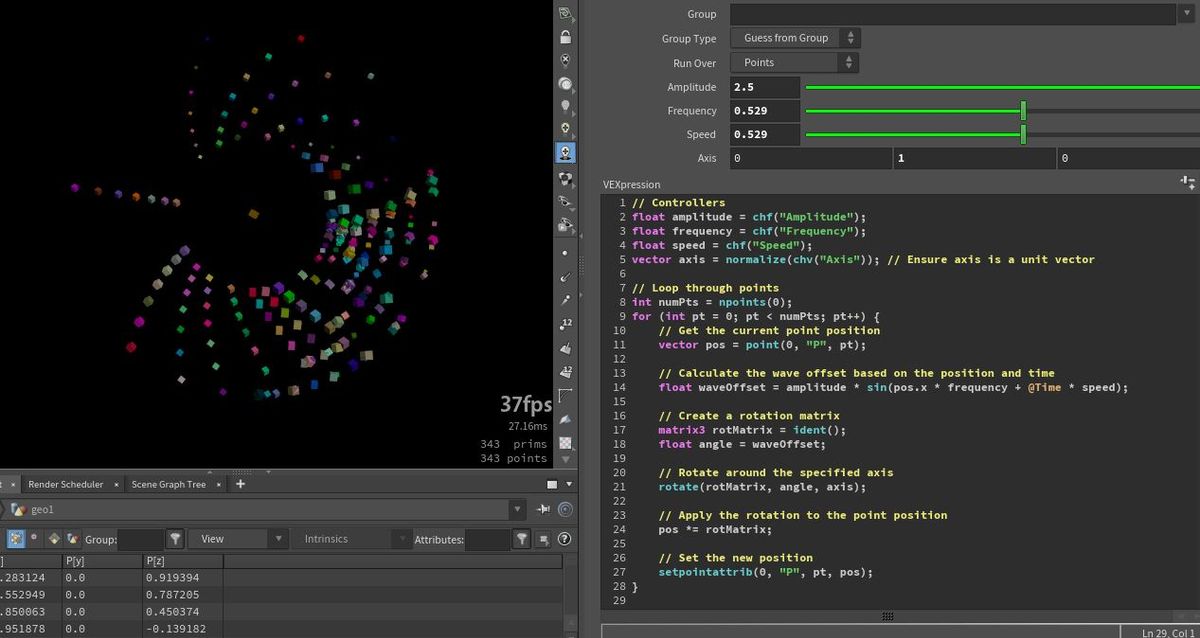Click the Amplitude value field
The width and height of the screenshot is (1200, 638).
pyautogui.click(x=765, y=87)
